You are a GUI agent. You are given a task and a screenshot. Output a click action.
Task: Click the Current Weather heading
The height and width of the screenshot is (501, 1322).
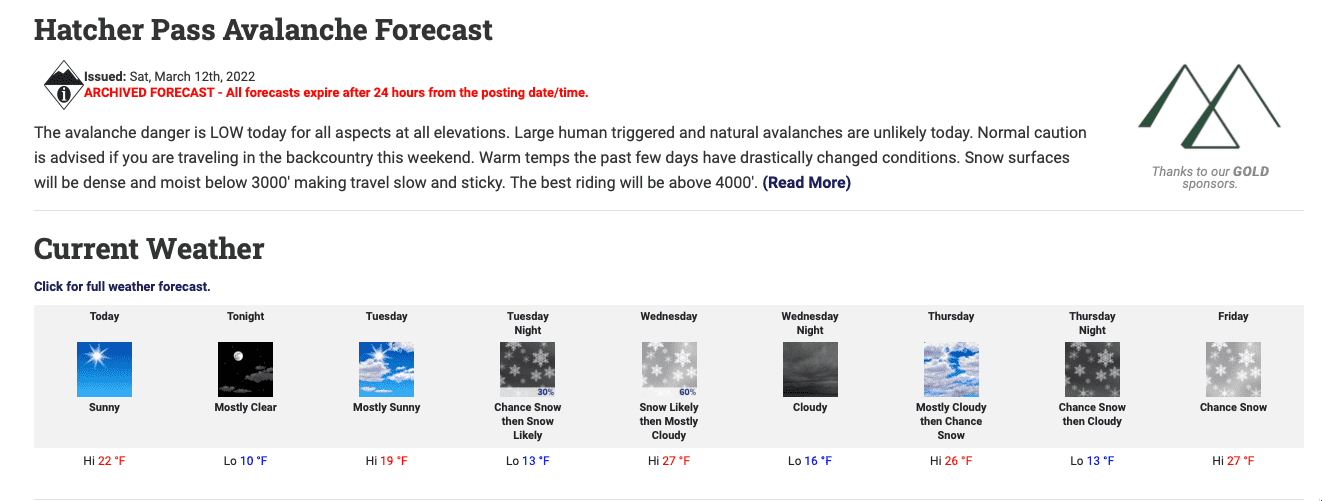pos(149,248)
